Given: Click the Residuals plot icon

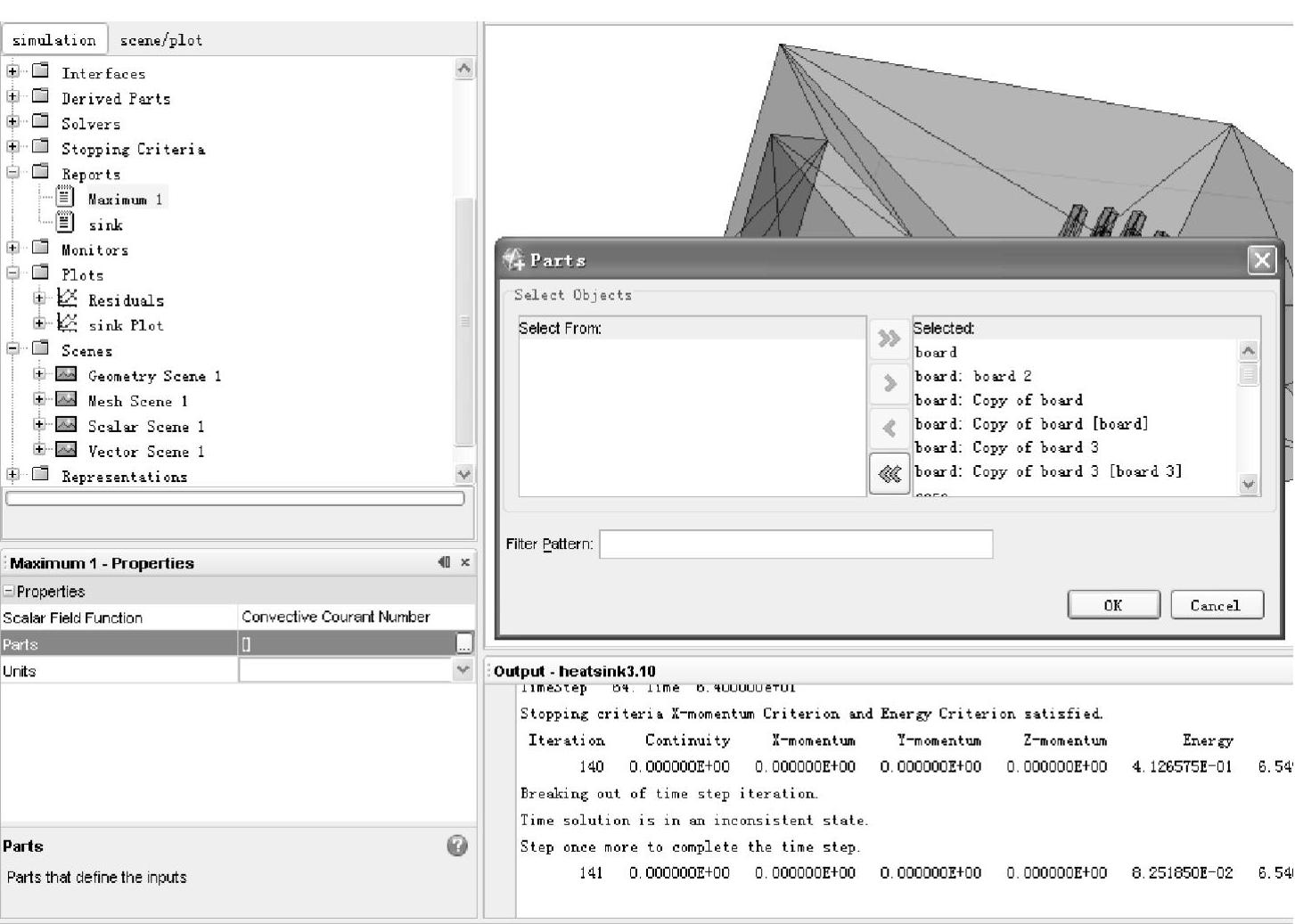Looking at the screenshot, I should click(67, 298).
